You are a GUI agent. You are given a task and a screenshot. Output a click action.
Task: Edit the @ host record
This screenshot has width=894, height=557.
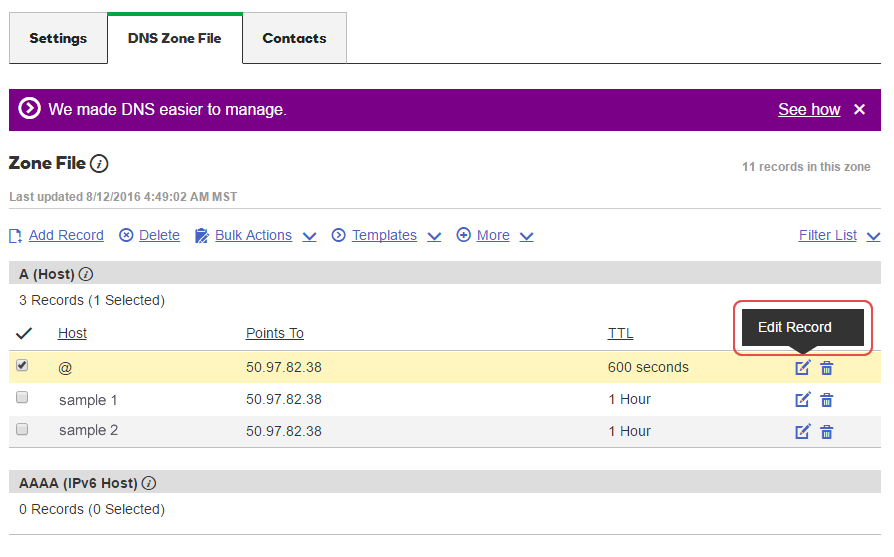point(802,368)
